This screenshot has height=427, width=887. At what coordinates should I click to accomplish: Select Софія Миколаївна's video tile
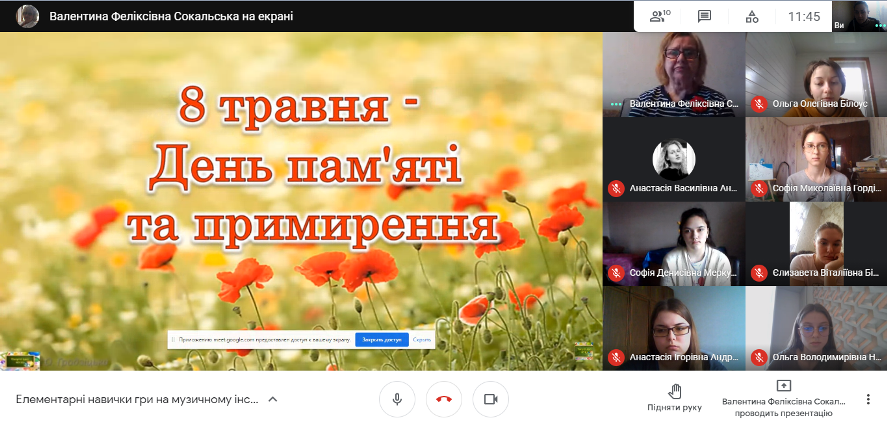pos(815,159)
